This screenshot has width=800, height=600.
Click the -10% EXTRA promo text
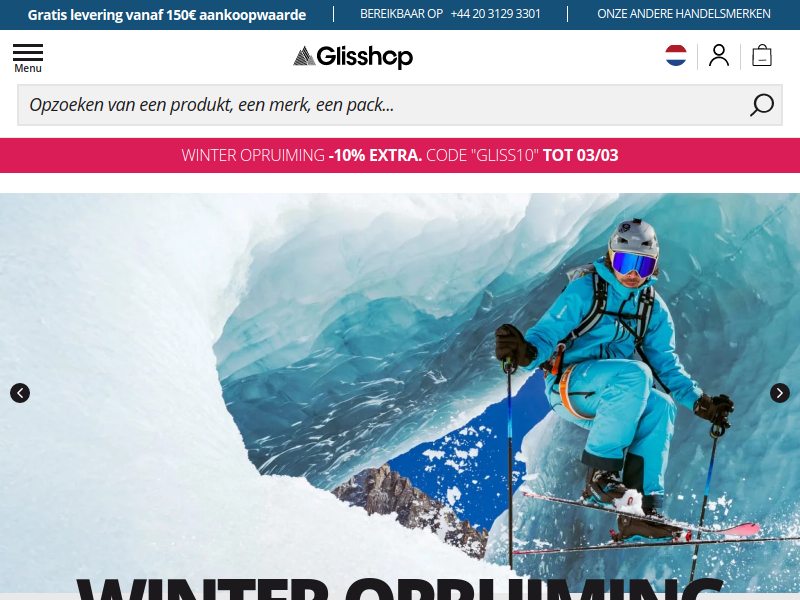click(x=375, y=155)
